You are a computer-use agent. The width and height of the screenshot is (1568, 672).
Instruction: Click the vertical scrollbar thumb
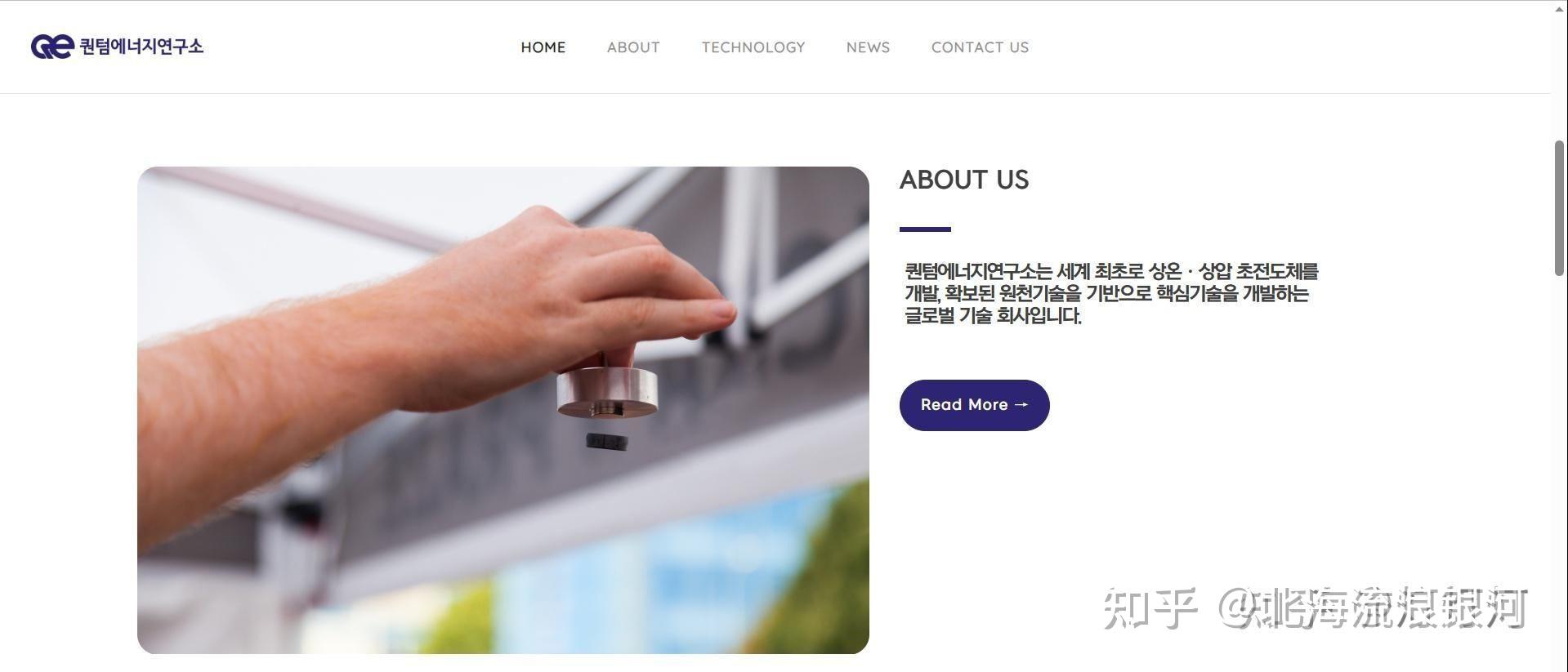coord(1559,208)
